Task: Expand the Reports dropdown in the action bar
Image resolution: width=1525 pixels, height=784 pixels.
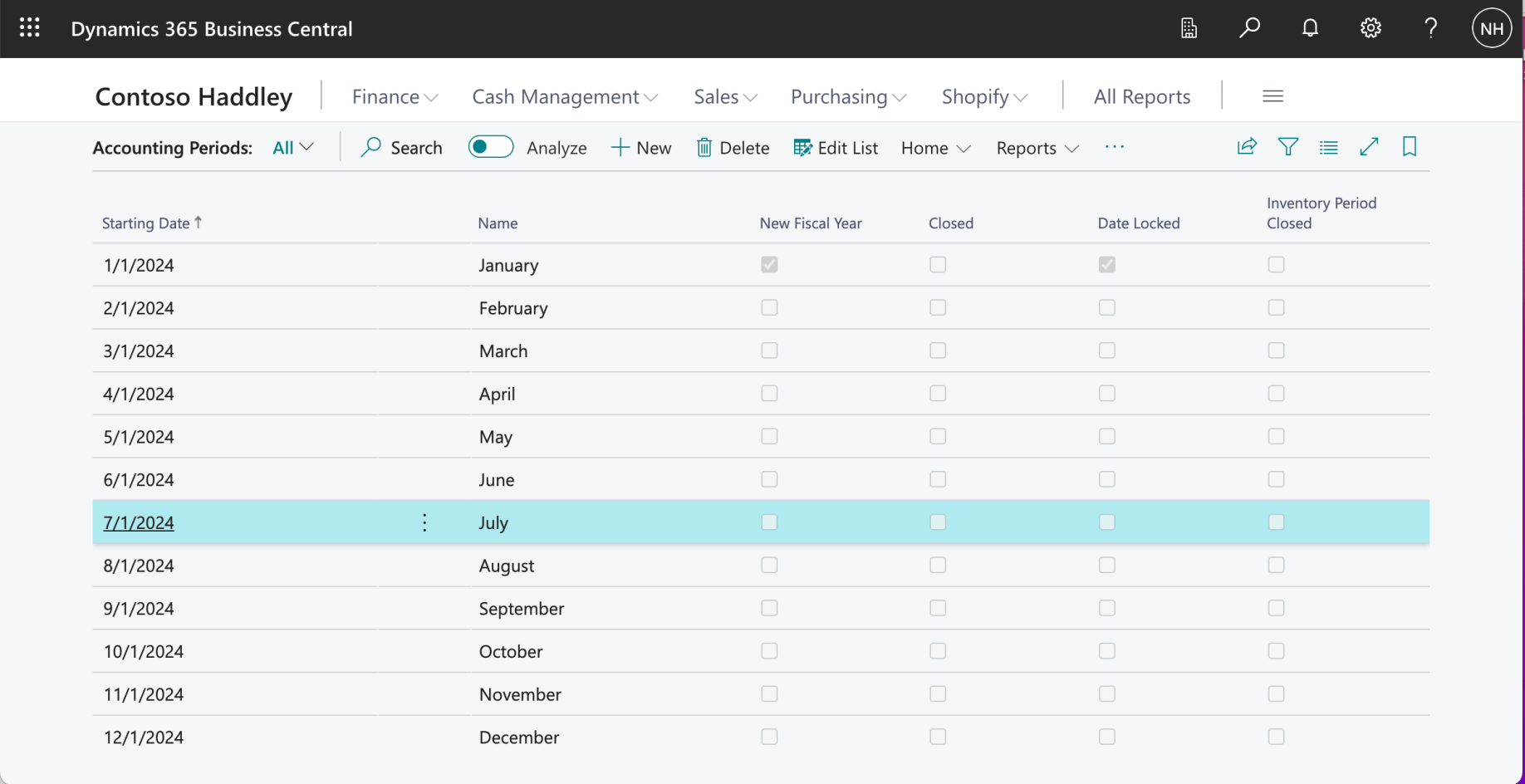Action: coord(1037,148)
